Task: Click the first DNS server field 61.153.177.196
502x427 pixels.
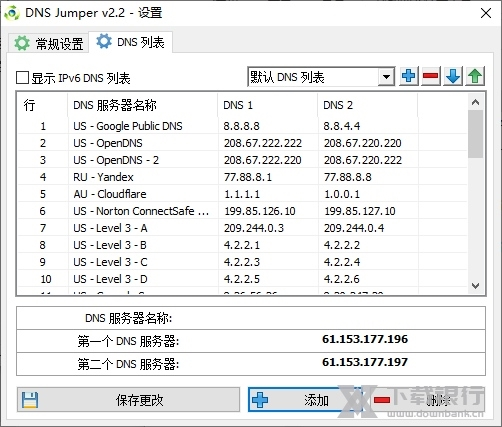Action: click(365, 339)
